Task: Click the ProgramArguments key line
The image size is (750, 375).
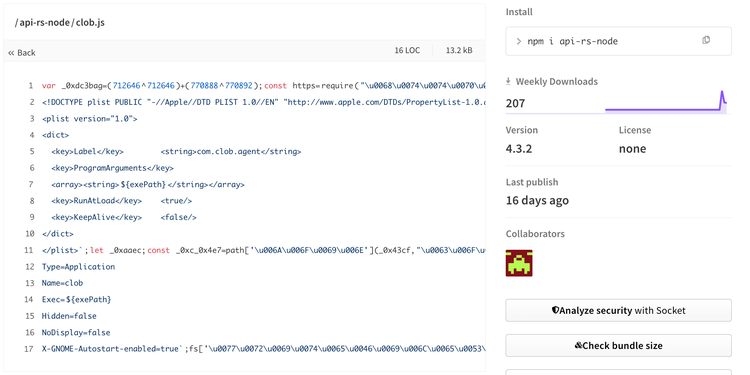Action: (x=112, y=168)
